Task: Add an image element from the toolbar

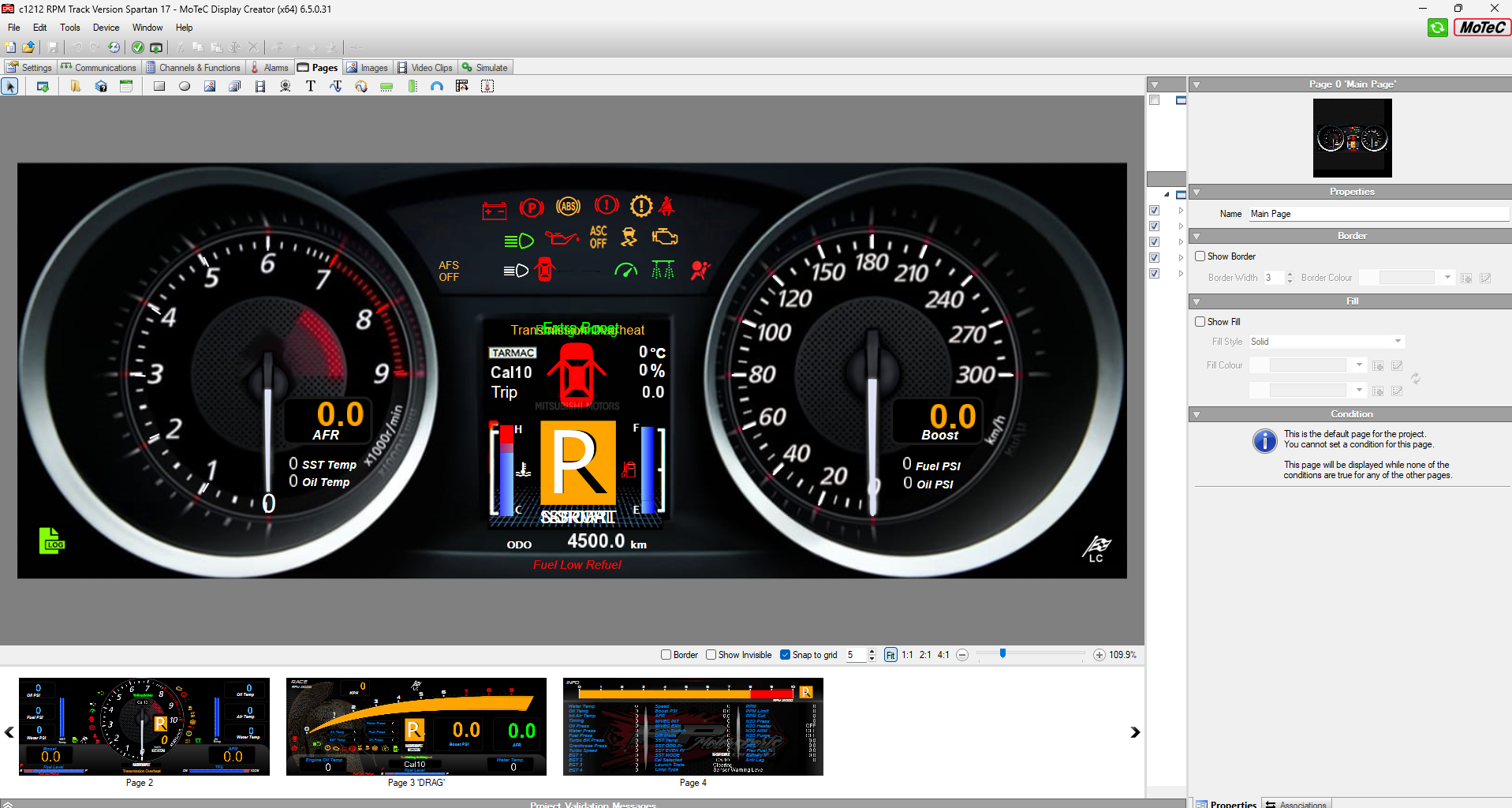Action: click(210, 86)
